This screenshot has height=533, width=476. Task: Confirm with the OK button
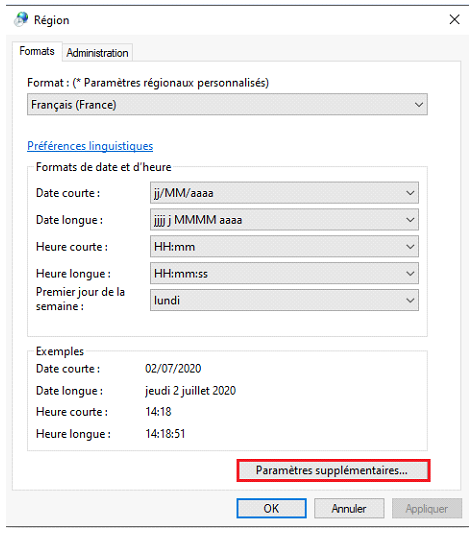[x=271, y=509]
